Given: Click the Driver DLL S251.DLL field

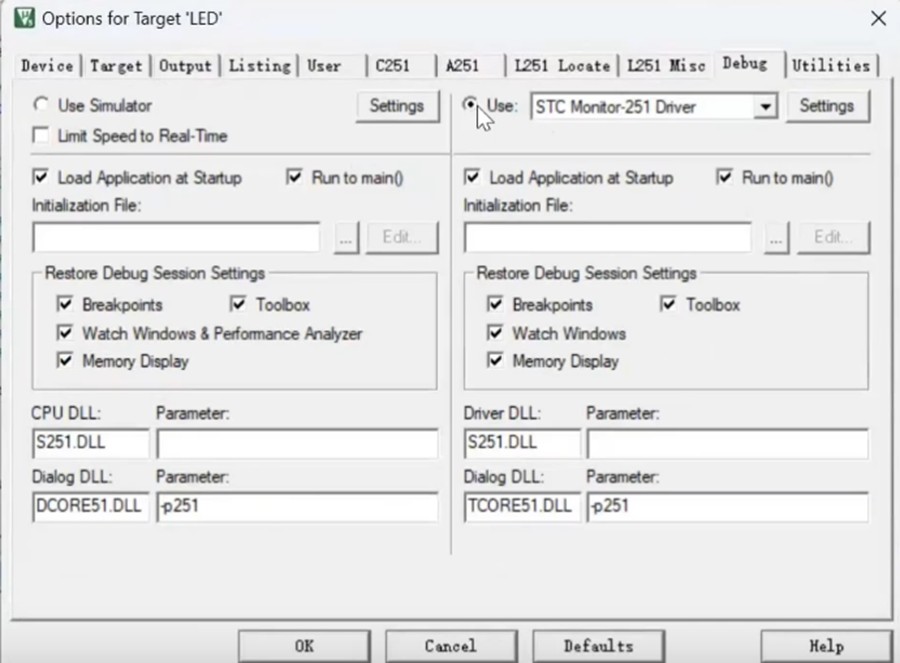Looking at the screenshot, I should pos(521,443).
